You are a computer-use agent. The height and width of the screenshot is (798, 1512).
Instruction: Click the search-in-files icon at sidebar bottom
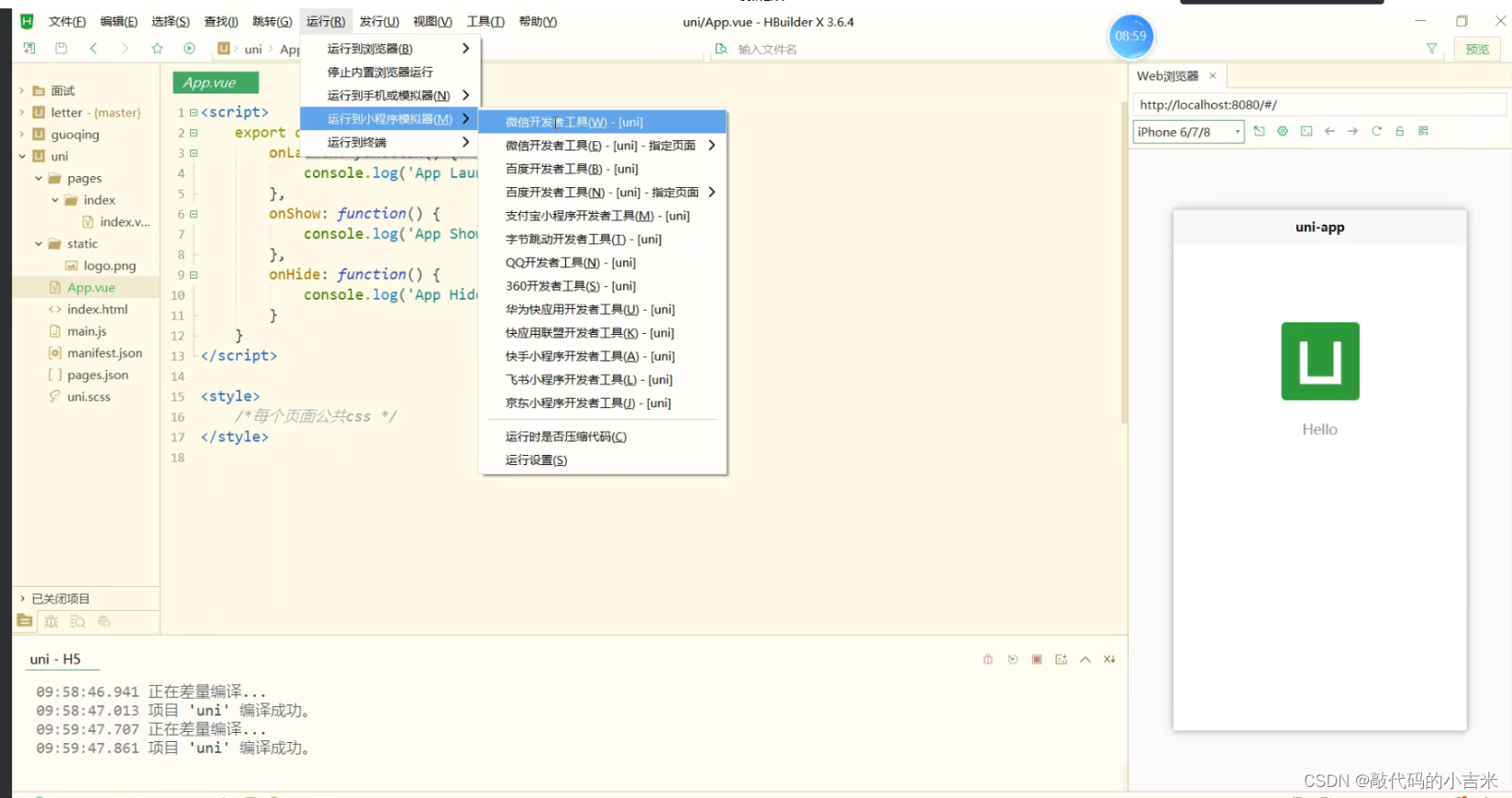[78, 621]
